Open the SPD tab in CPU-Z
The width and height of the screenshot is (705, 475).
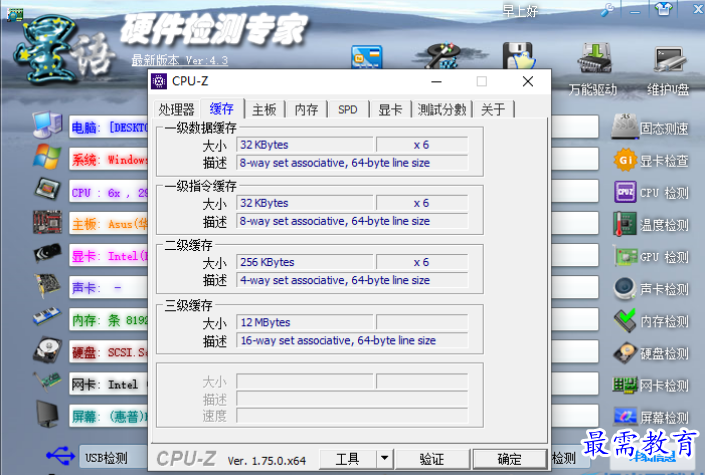point(348,109)
